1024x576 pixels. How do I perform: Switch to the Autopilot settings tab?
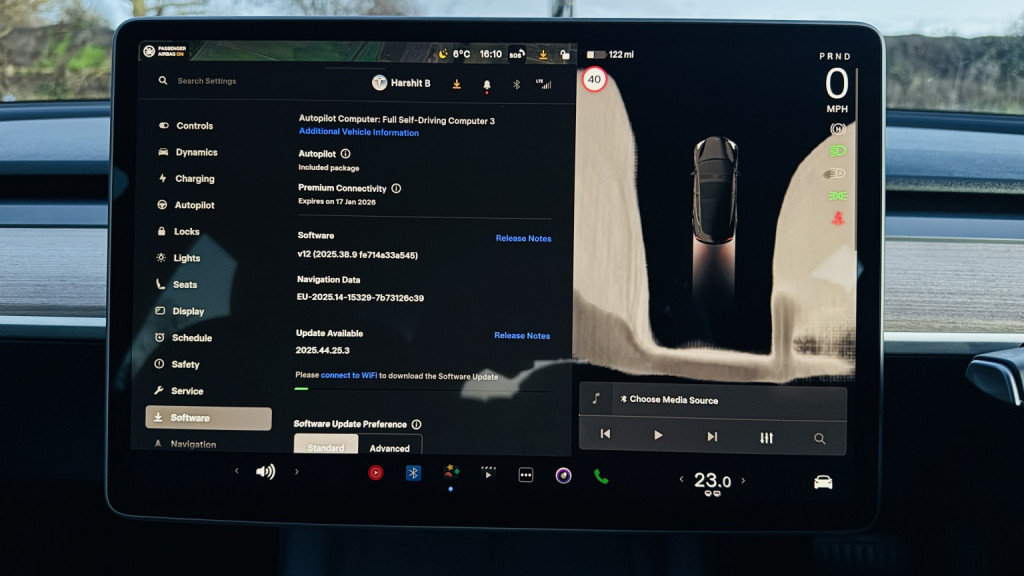tap(196, 205)
